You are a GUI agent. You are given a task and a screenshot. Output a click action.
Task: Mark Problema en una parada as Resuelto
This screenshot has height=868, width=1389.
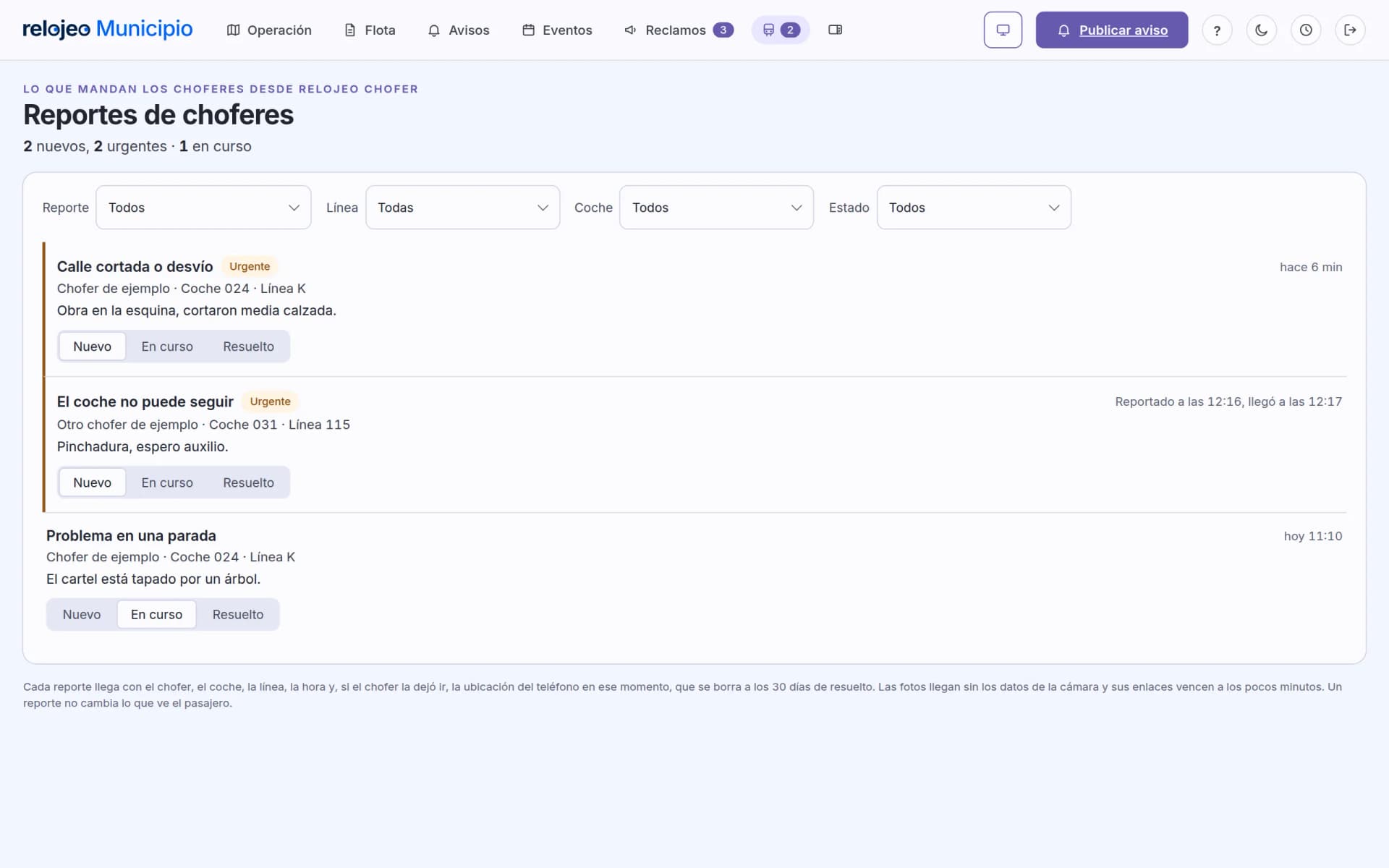(x=238, y=614)
